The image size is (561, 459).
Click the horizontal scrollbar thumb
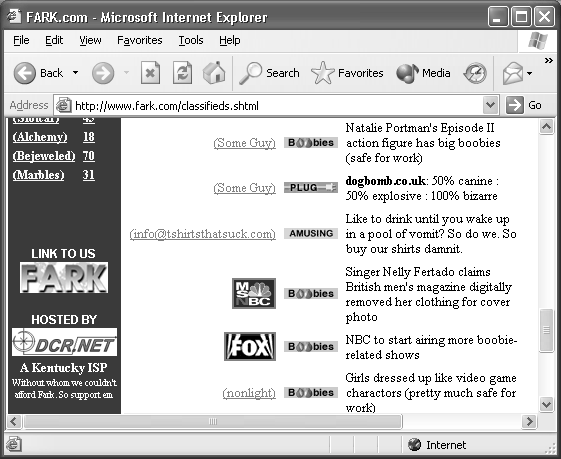(213, 421)
